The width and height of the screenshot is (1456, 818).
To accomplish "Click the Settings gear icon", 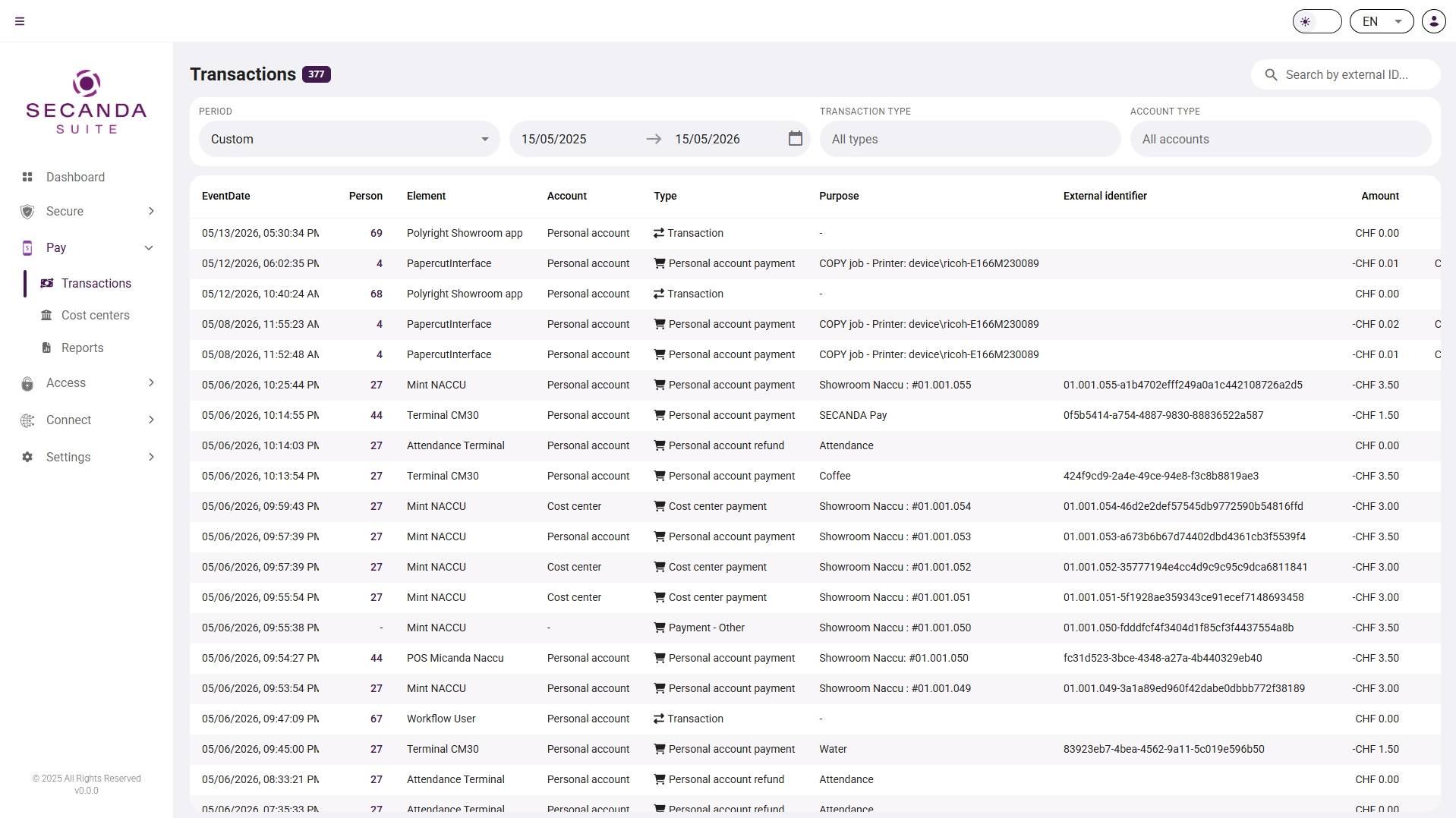I will point(27,457).
